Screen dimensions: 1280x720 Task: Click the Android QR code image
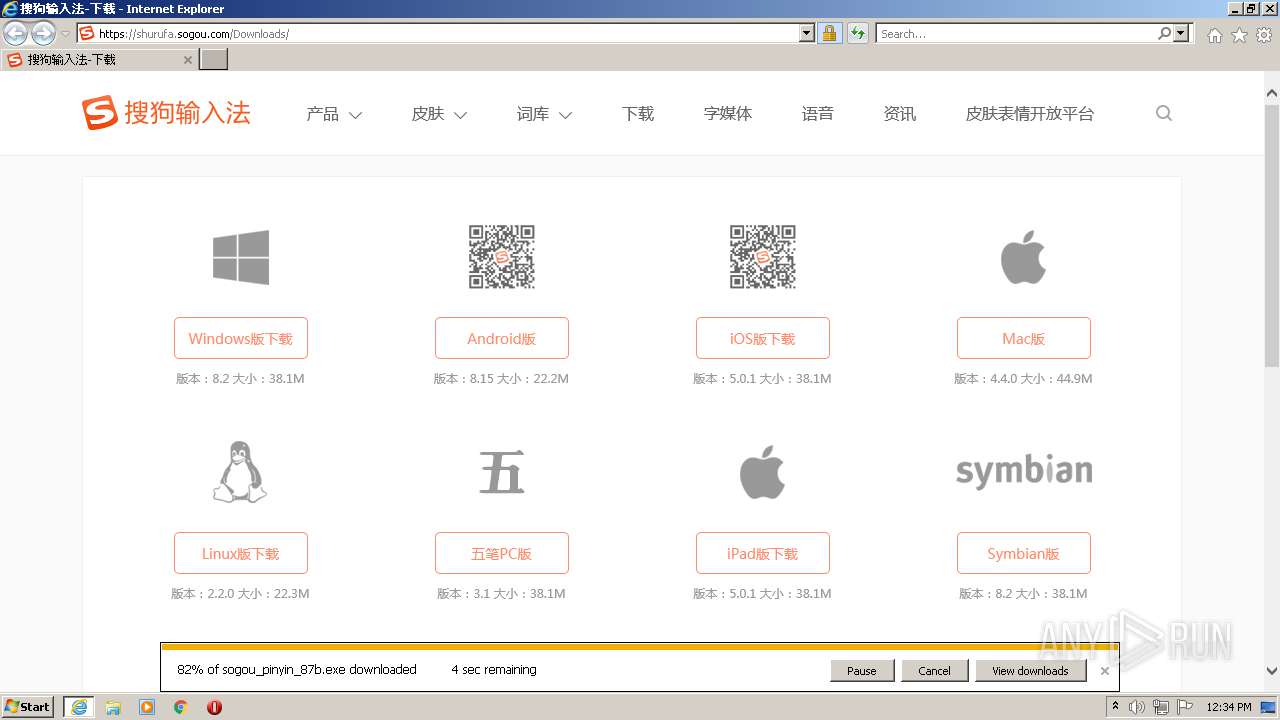502,257
